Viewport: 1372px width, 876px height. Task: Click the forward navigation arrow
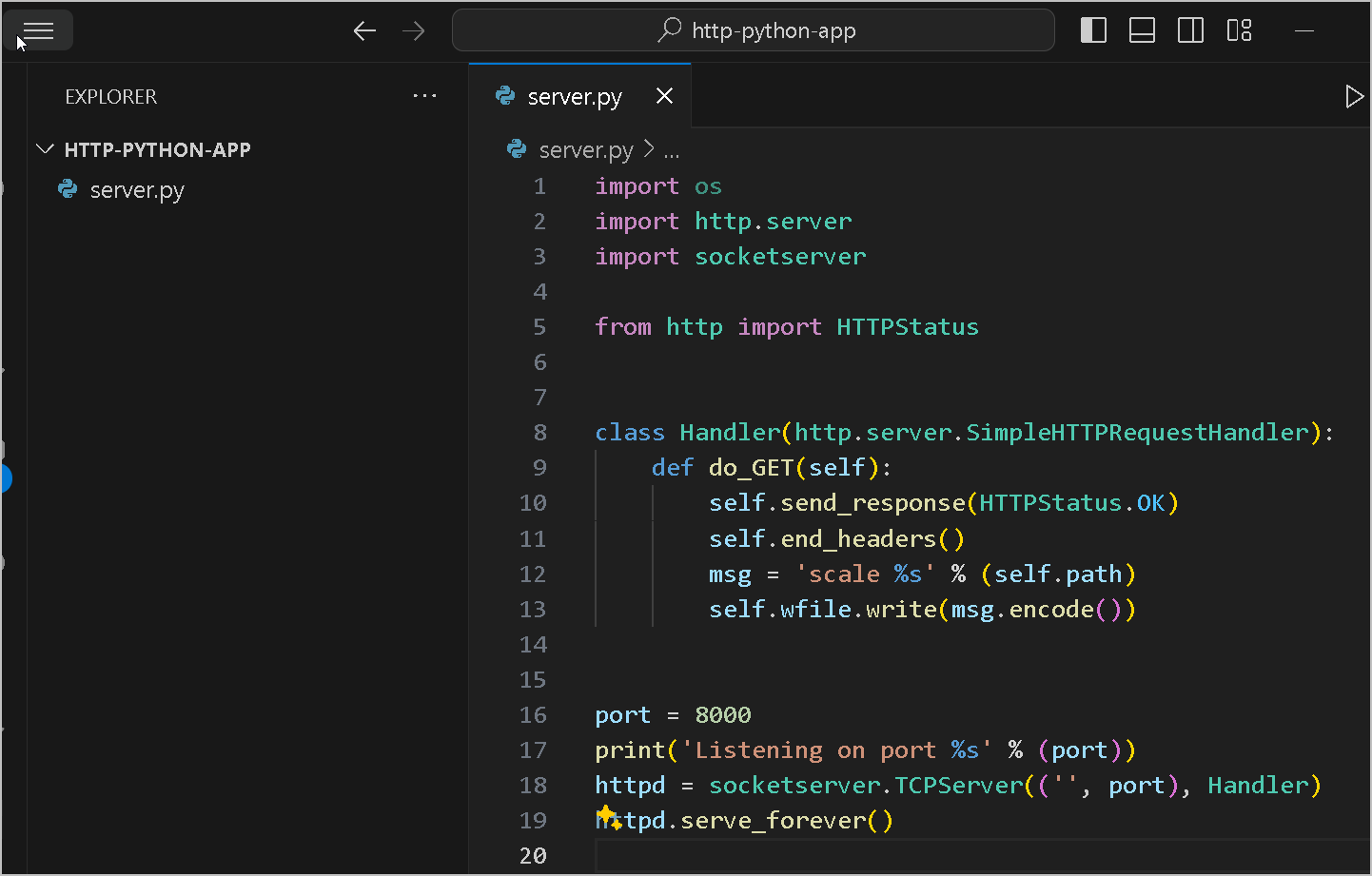click(413, 30)
